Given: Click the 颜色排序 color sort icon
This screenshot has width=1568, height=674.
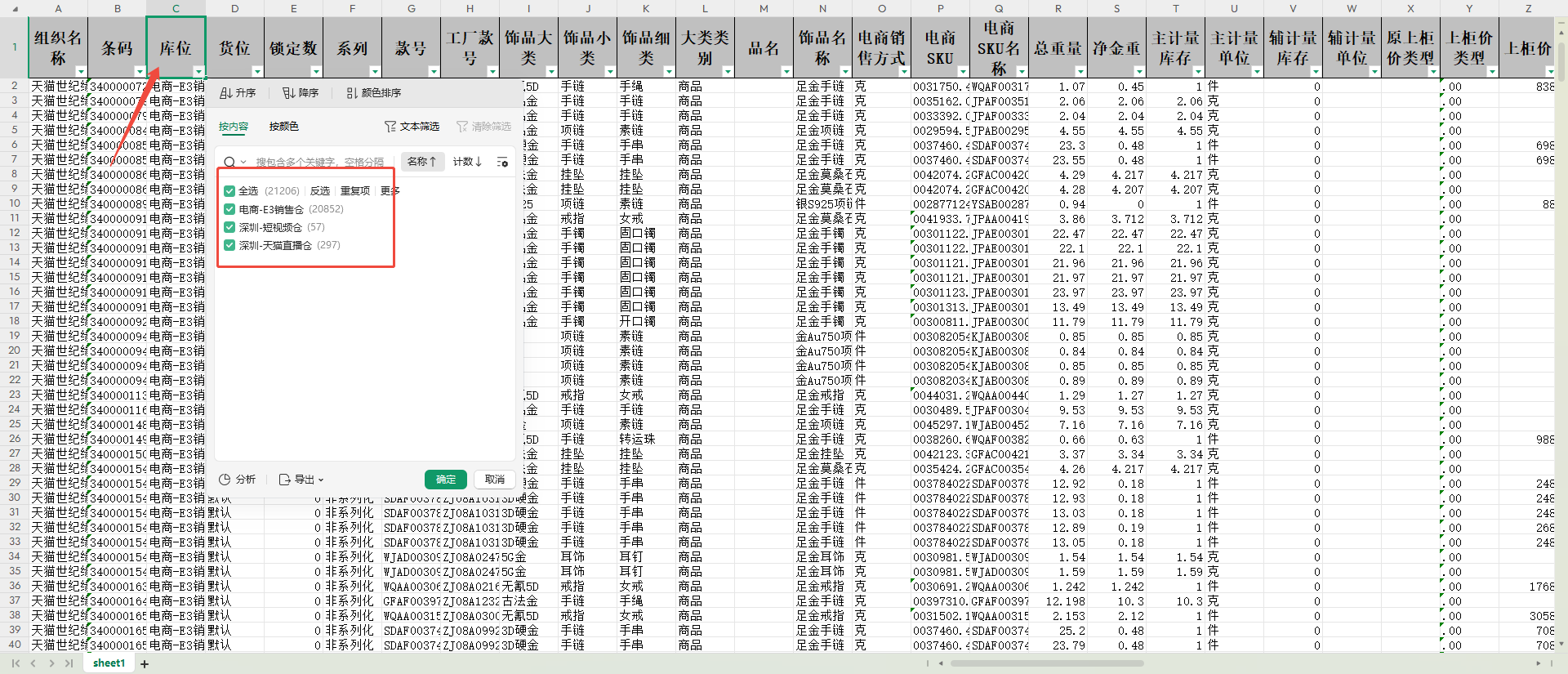Looking at the screenshot, I should pos(351,93).
